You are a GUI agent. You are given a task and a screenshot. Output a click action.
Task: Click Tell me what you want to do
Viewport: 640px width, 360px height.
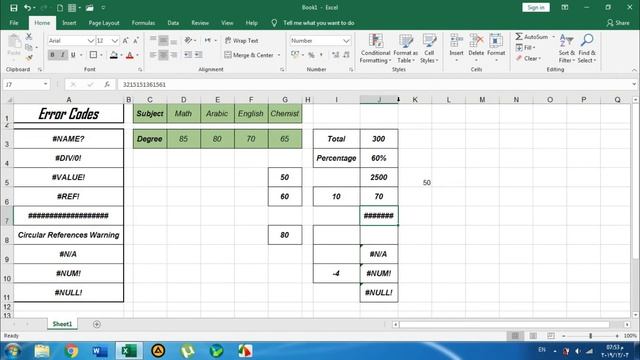click(x=318, y=23)
